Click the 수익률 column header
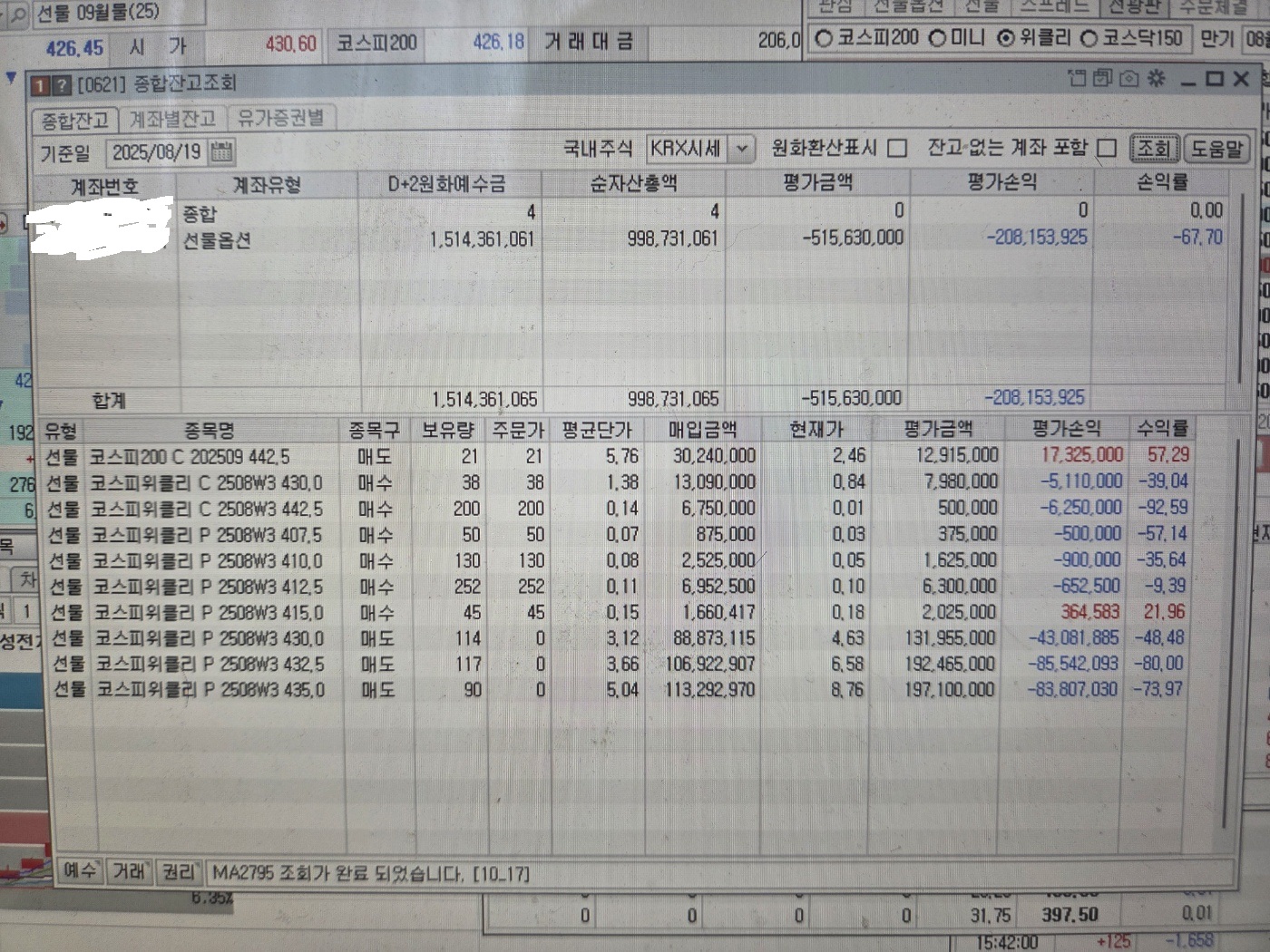This screenshot has height=952, width=1270. pyautogui.click(x=1161, y=427)
